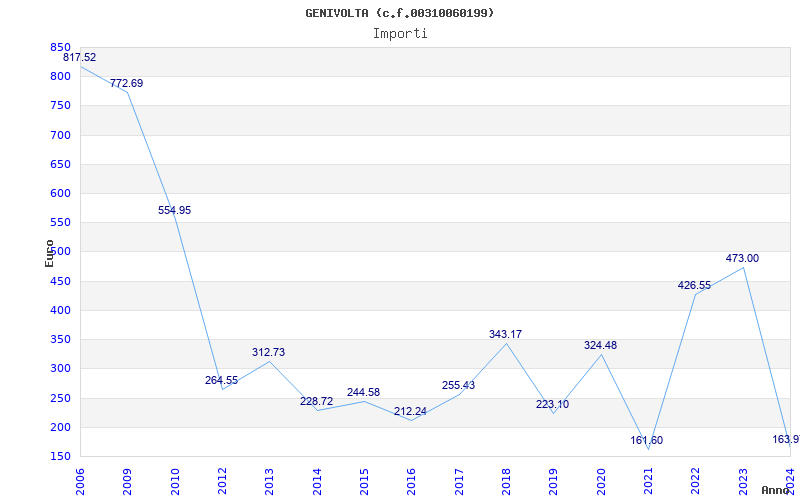800x500 pixels.
Task: Click the 550 y-axis tick label
Action: click(x=60, y=222)
